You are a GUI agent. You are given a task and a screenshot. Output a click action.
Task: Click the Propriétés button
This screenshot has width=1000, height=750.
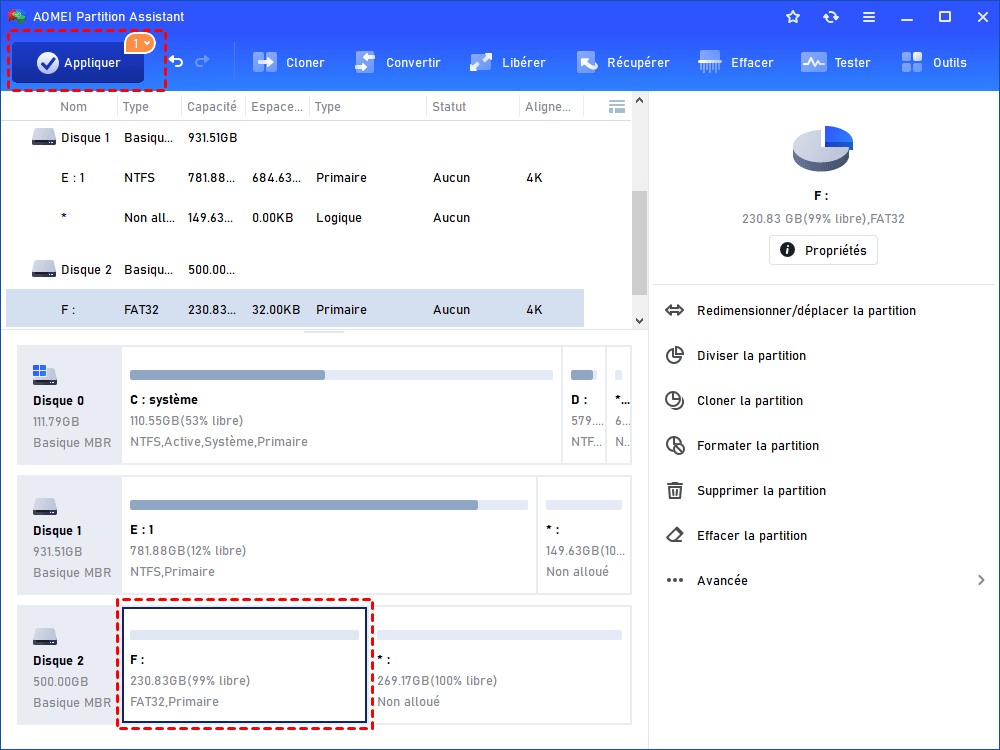point(823,250)
